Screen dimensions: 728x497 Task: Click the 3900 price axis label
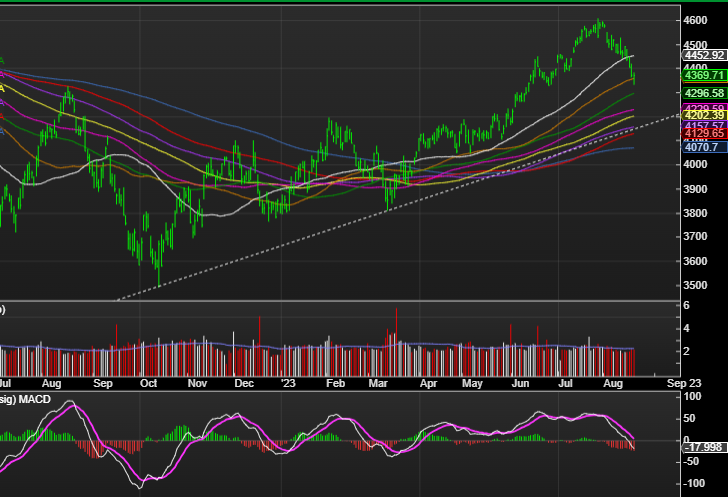point(695,189)
